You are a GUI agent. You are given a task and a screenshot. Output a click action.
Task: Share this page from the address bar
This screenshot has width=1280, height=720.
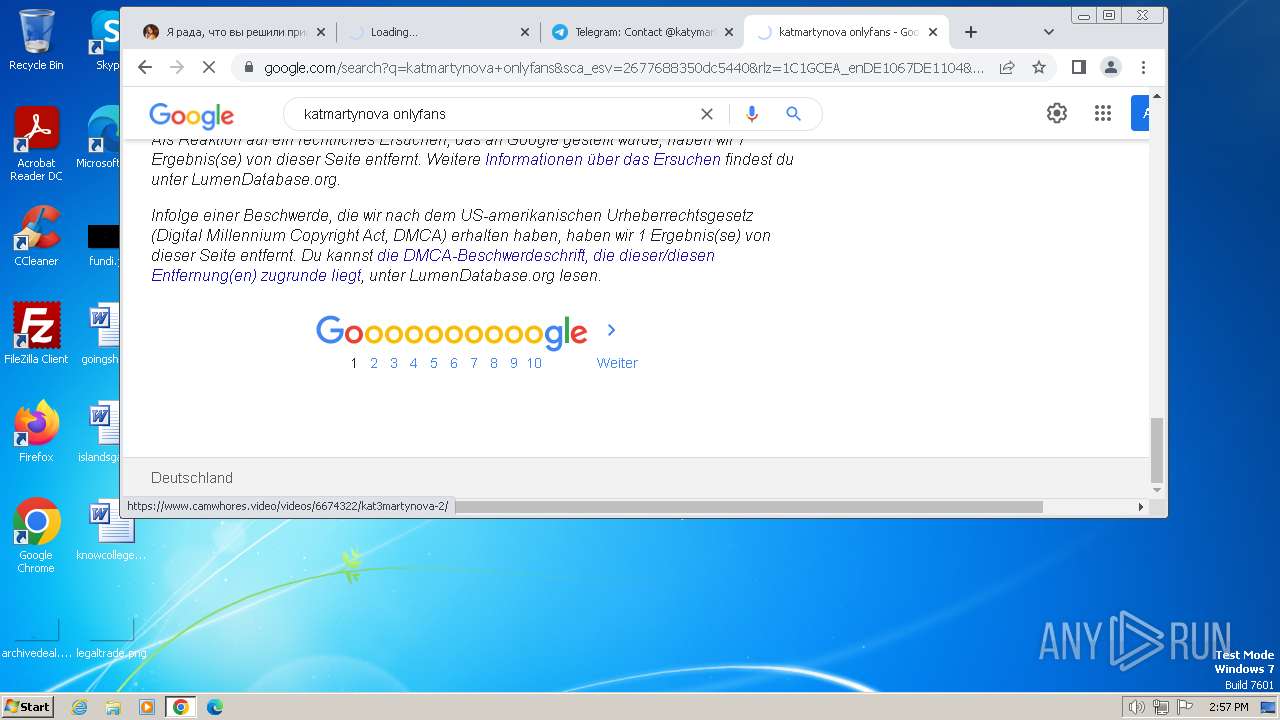click(1007, 67)
